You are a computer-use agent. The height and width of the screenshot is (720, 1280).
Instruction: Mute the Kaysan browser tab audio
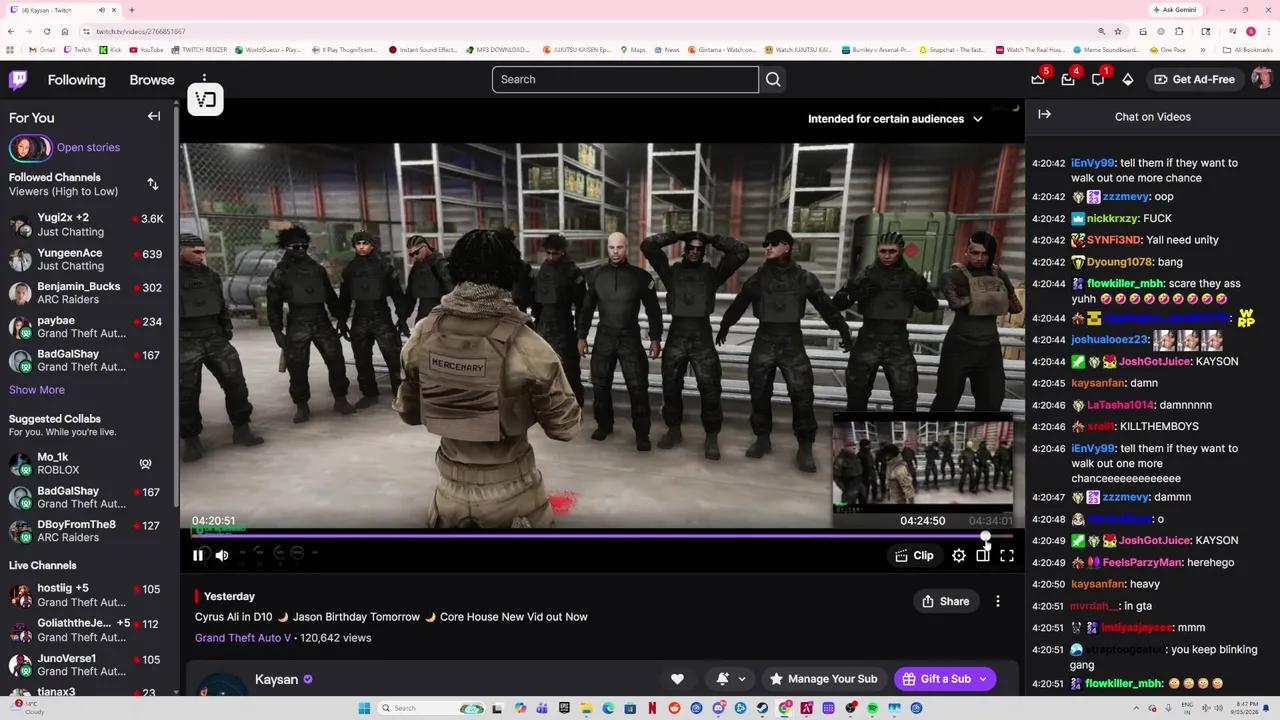(x=102, y=10)
